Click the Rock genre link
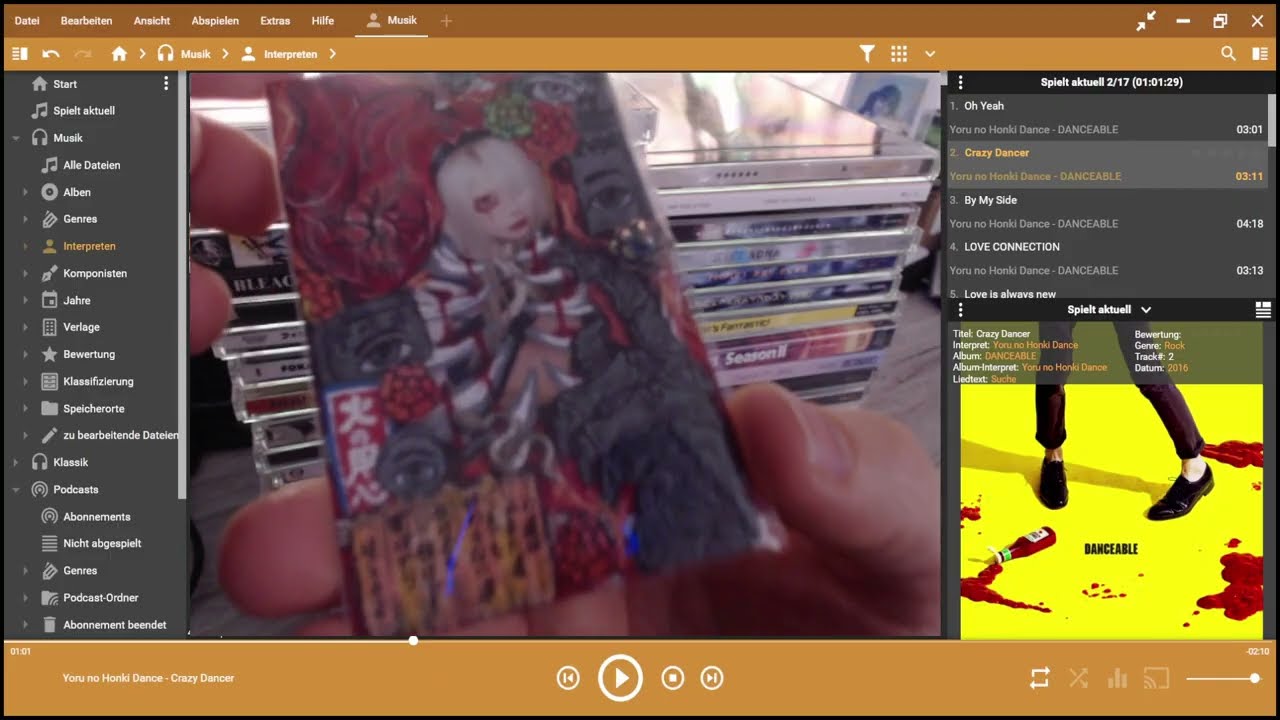This screenshot has width=1280, height=720. click(1174, 345)
